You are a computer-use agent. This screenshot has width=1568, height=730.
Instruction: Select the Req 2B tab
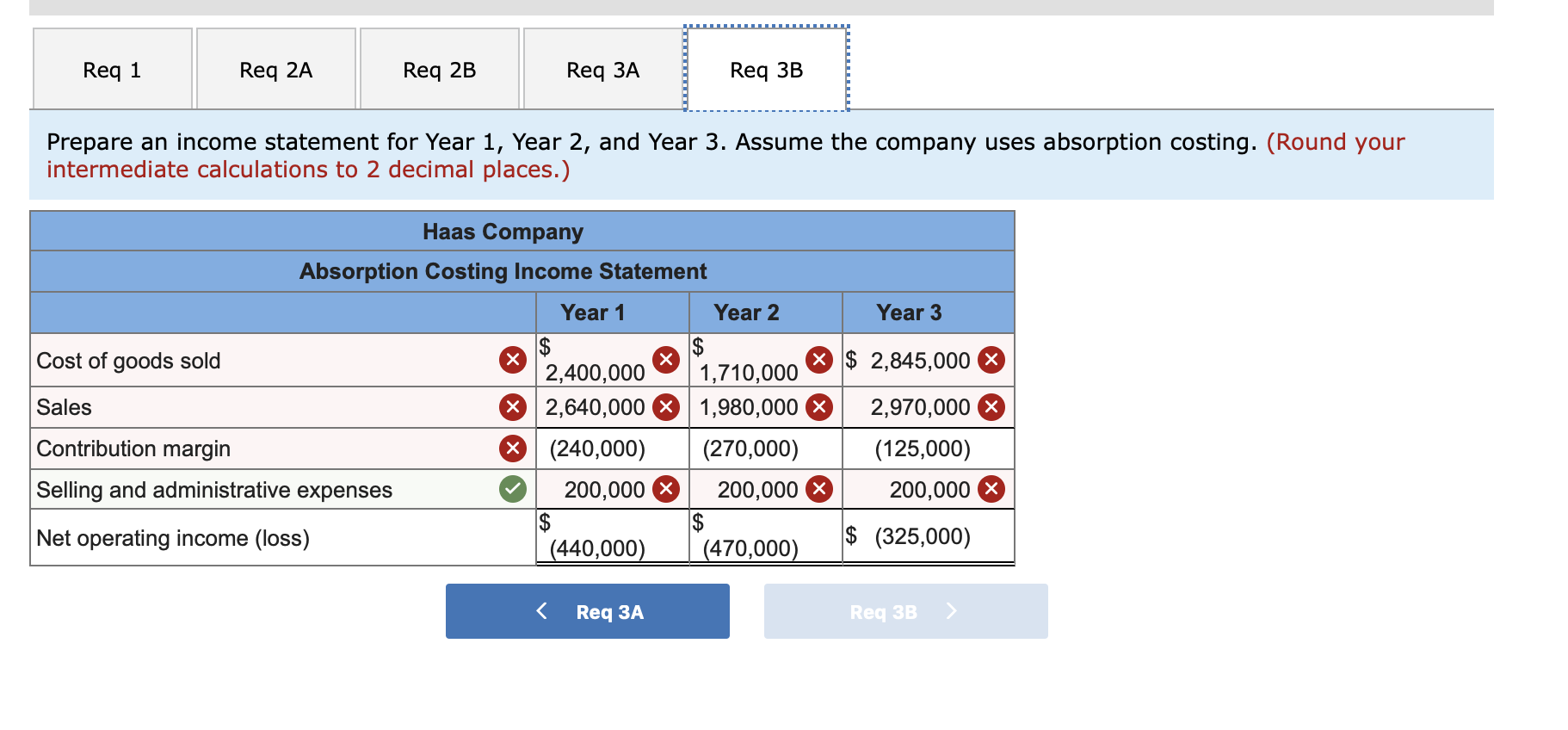pos(440,69)
